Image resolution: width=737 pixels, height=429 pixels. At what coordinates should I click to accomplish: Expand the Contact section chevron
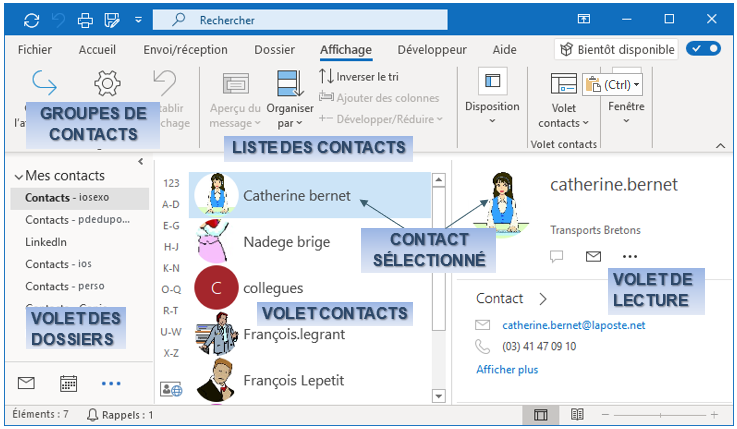click(x=543, y=299)
